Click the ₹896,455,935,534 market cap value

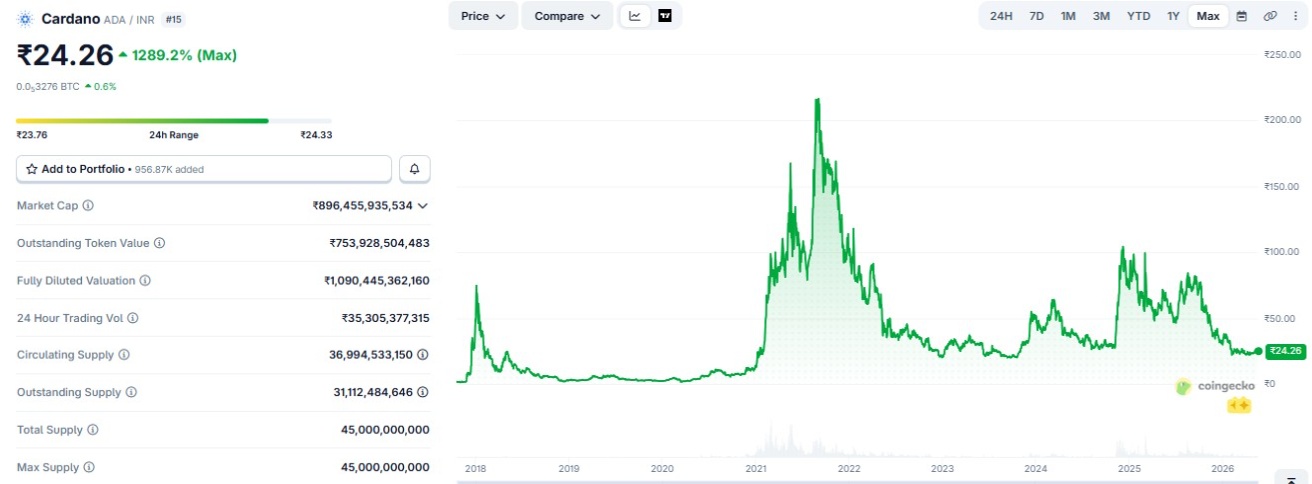click(x=362, y=206)
